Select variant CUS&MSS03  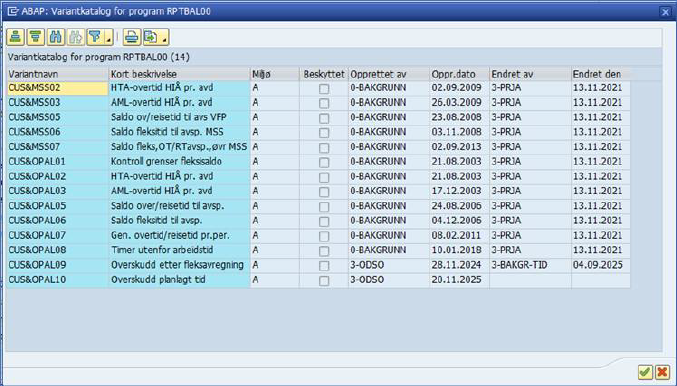pyautogui.click(x=57, y=103)
